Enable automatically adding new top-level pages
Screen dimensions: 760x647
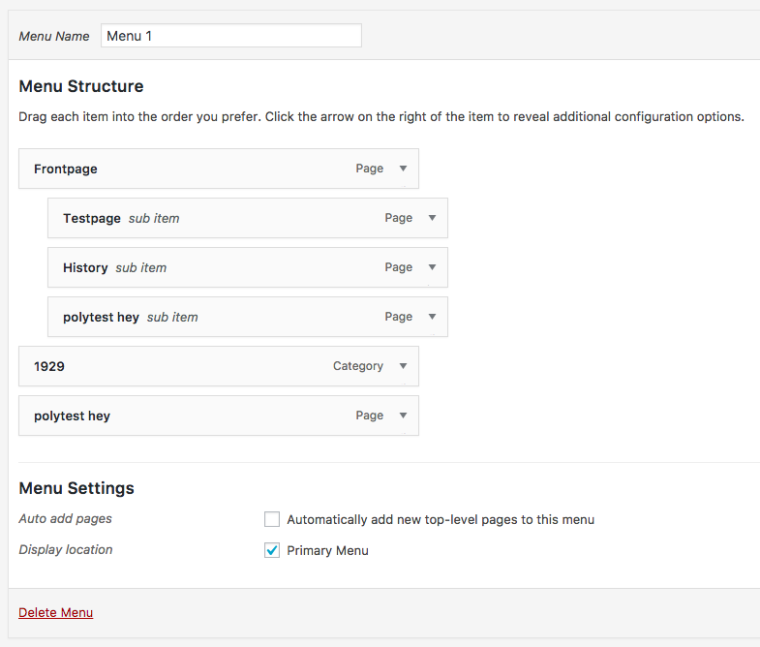coord(272,519)
